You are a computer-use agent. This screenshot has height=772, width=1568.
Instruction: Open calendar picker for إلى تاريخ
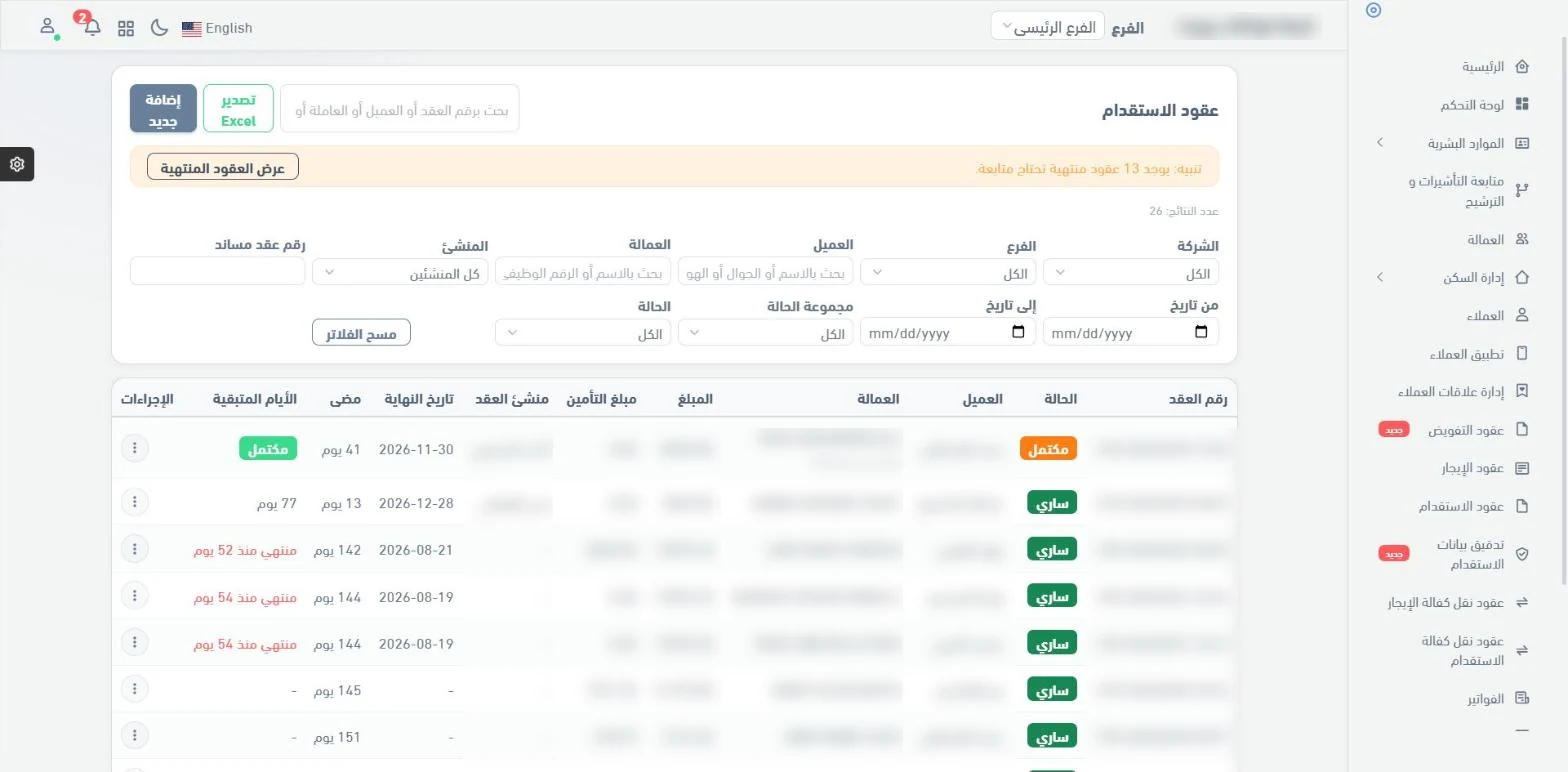[x=1018, y=332]
